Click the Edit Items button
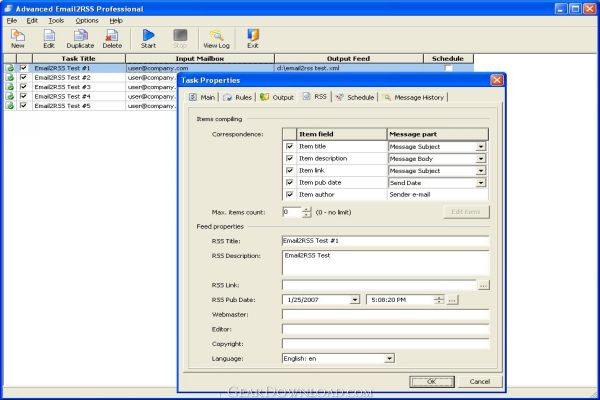600x400 pixels. 466,212
